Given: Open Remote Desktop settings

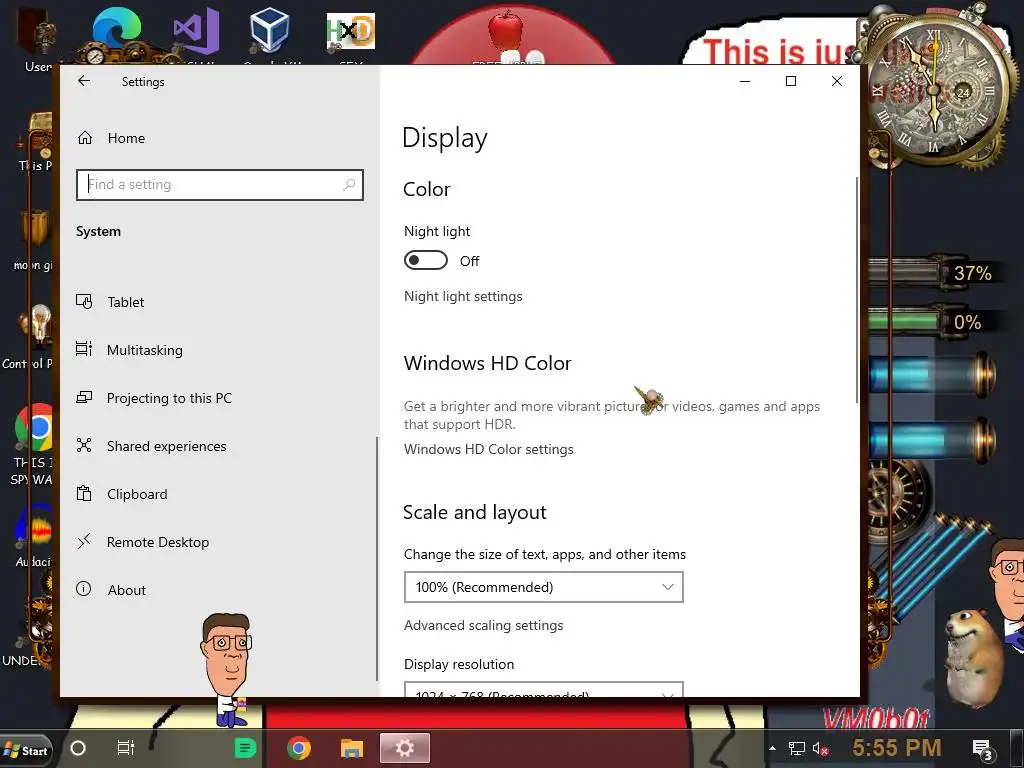Looking at the screenshot, I should 157,542.
